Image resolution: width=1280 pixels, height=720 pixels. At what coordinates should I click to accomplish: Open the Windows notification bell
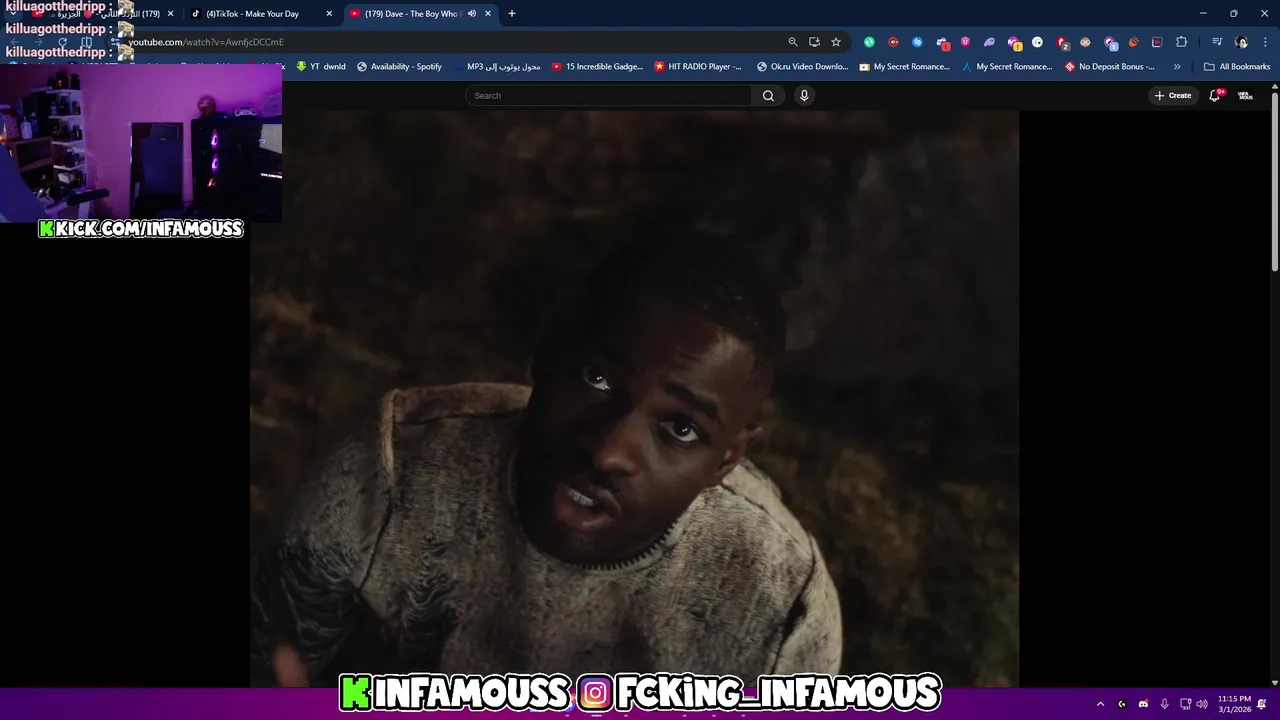1262,704
